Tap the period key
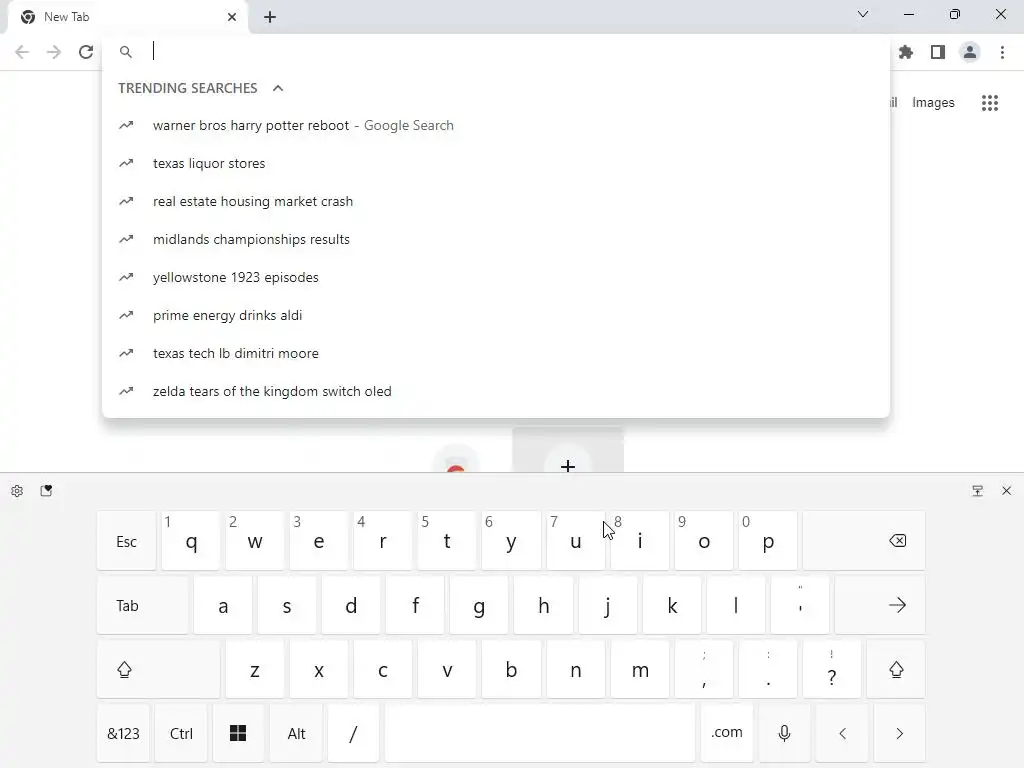This screenshot has height=768, width=1024. click(x=768, y=669)
